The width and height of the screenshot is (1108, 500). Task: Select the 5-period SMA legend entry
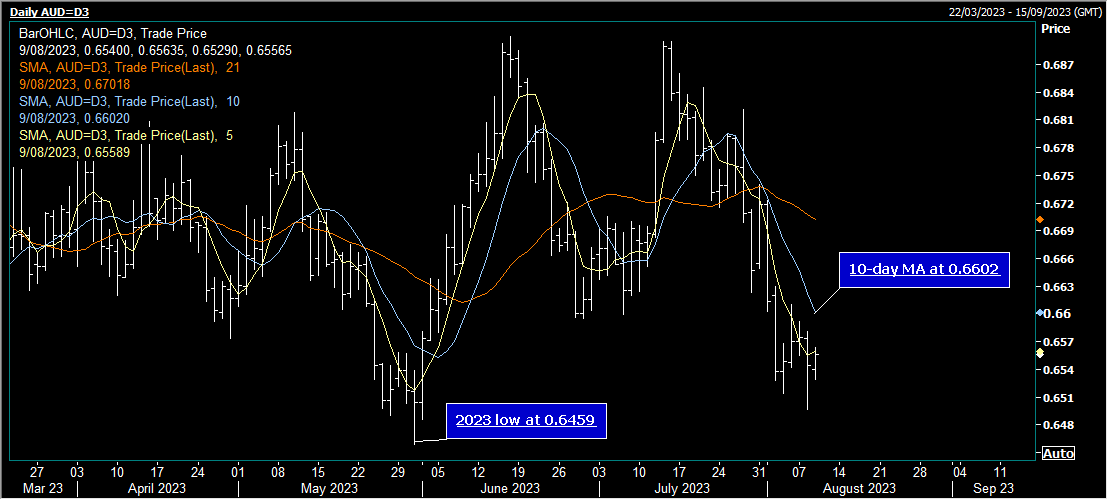pyautogui.click(x=126, y=136)
